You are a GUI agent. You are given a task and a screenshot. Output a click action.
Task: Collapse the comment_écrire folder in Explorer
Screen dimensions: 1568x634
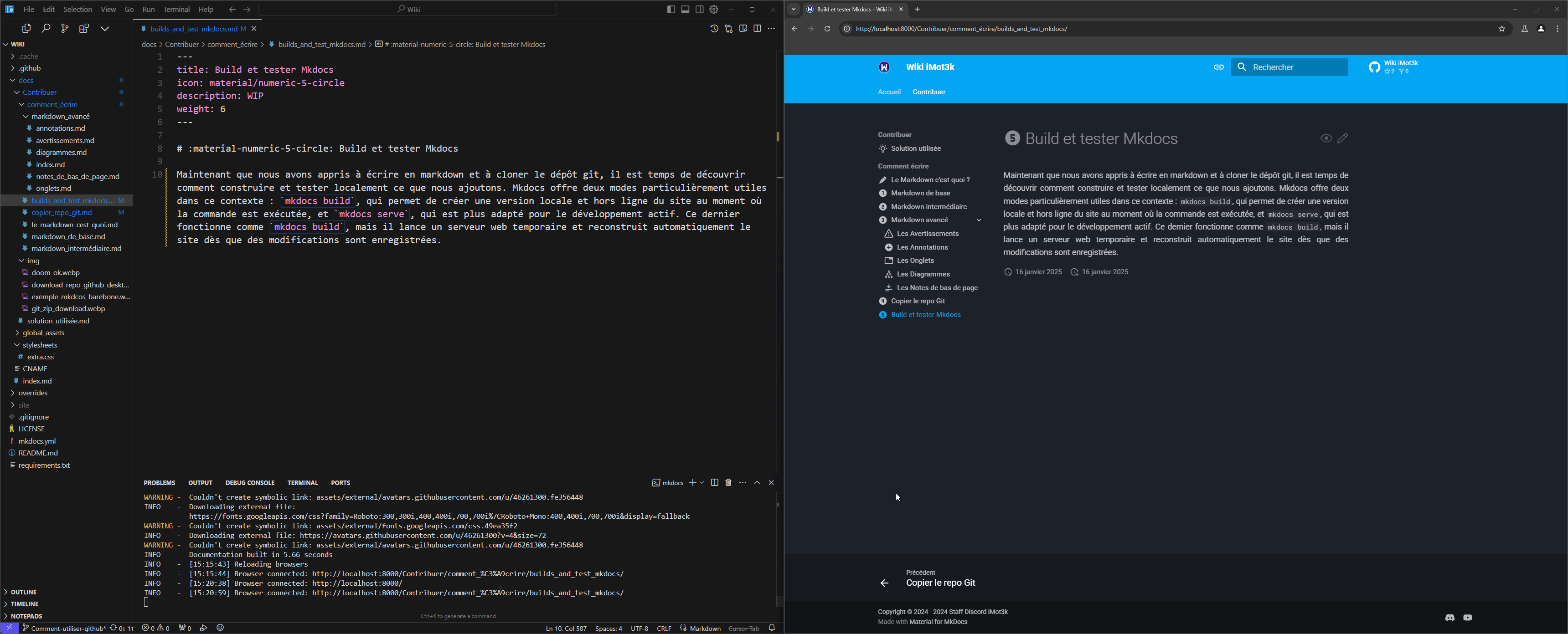53,104
